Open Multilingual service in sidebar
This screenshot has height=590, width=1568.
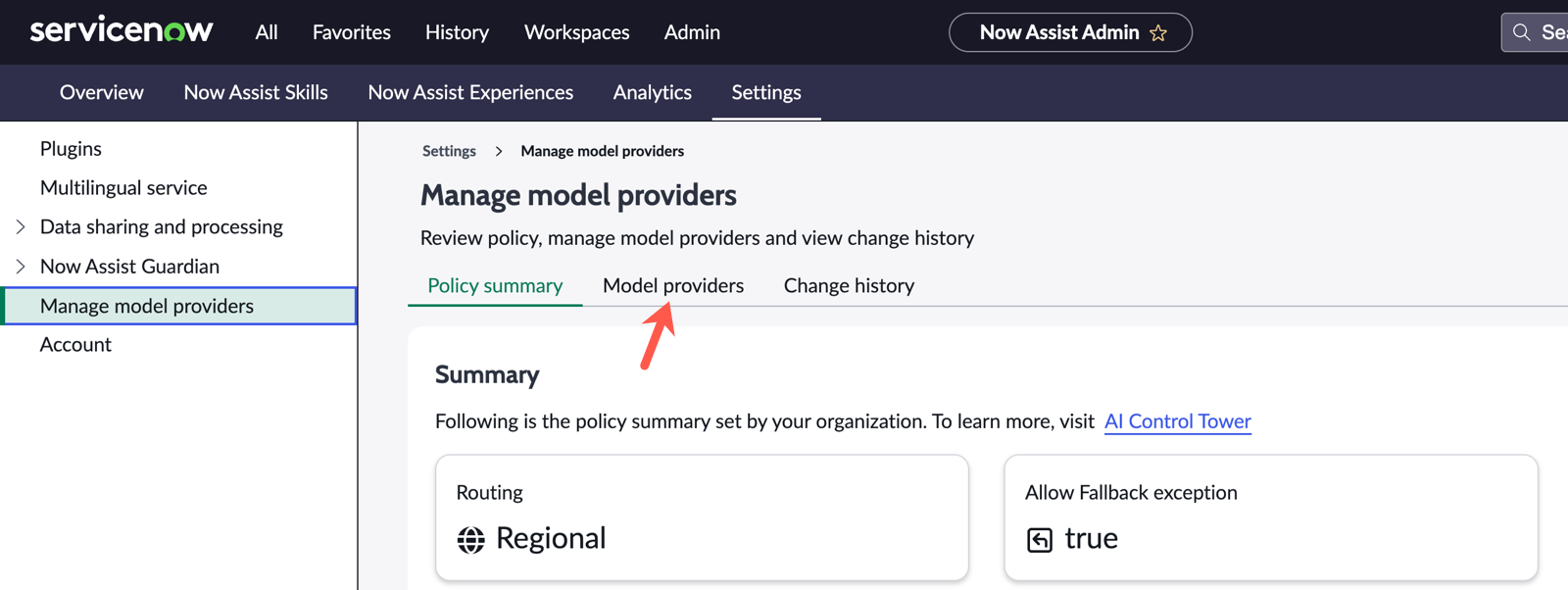coord(123,188)
